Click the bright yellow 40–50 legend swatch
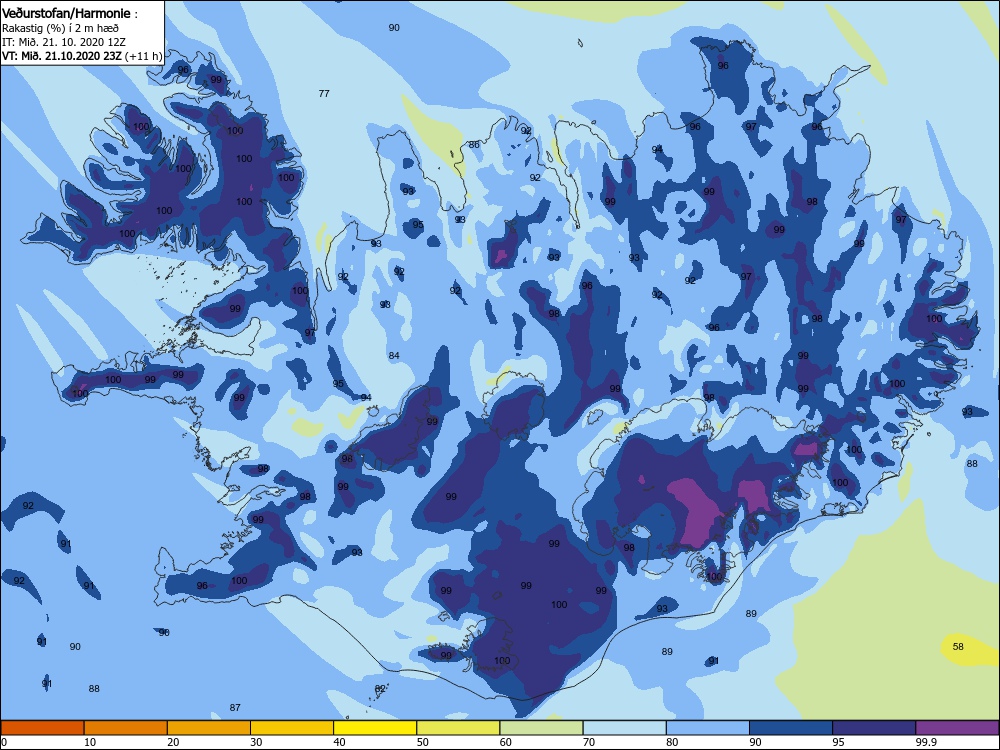This screenshot has width=1000, height=750. tap(375, 728)
